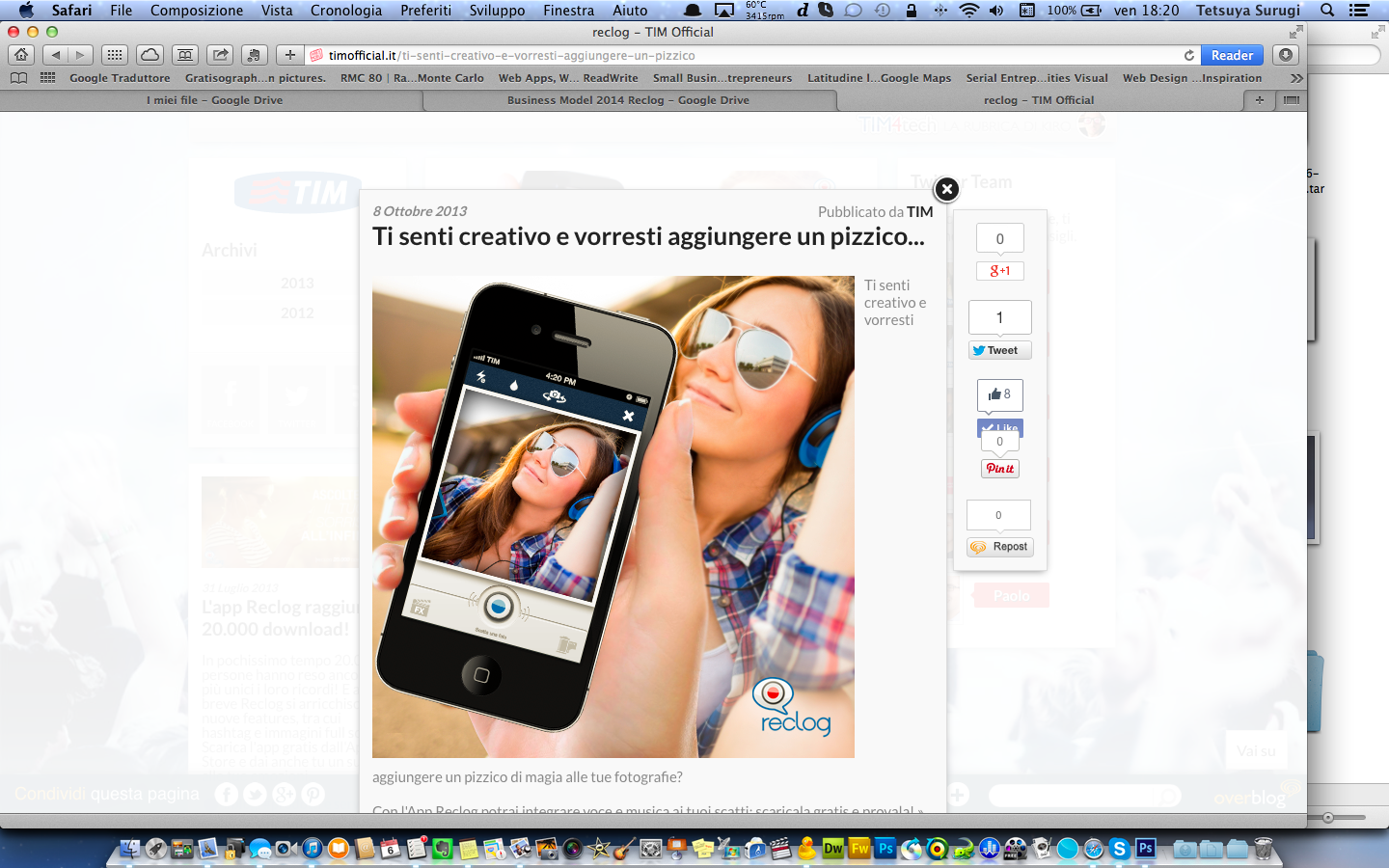Click the Safari Home toolbar icon
This screenshot has width=1389, height=868.
[21, 55]
